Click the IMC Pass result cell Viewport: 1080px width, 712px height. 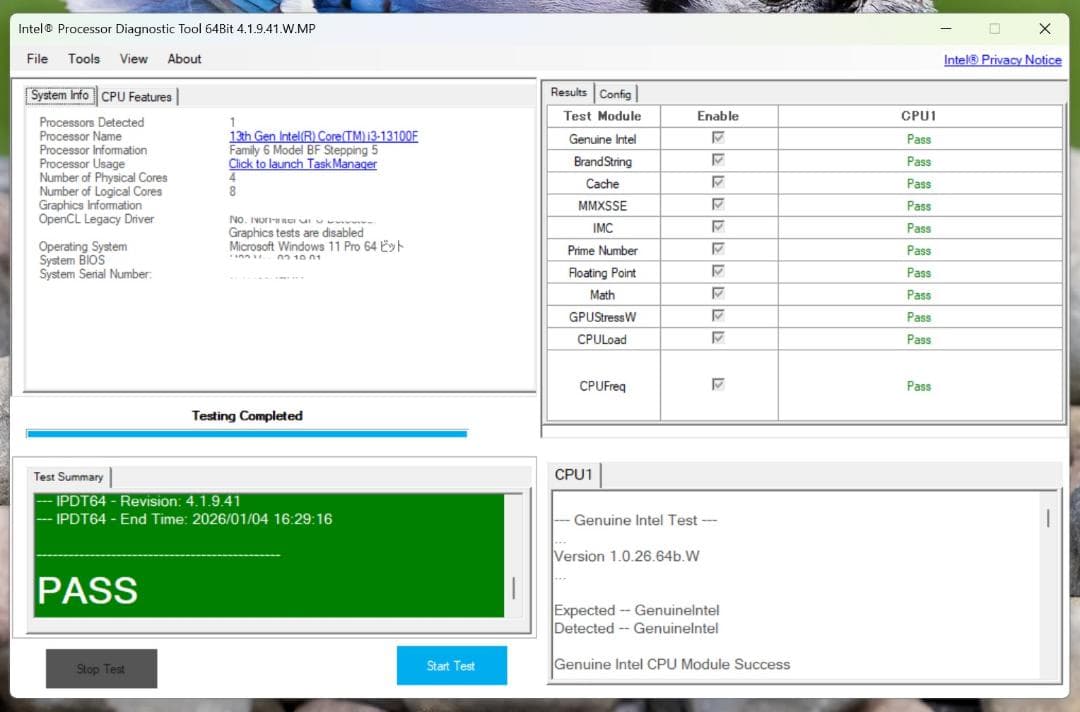(x=919, y=228)
